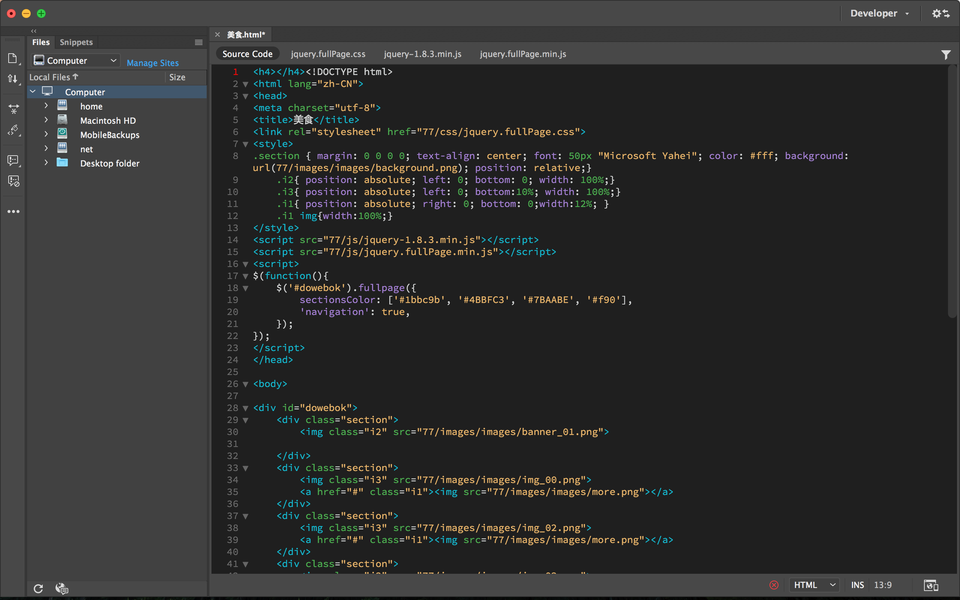
Task: Click the red line number 1
Action: [235, 72]
